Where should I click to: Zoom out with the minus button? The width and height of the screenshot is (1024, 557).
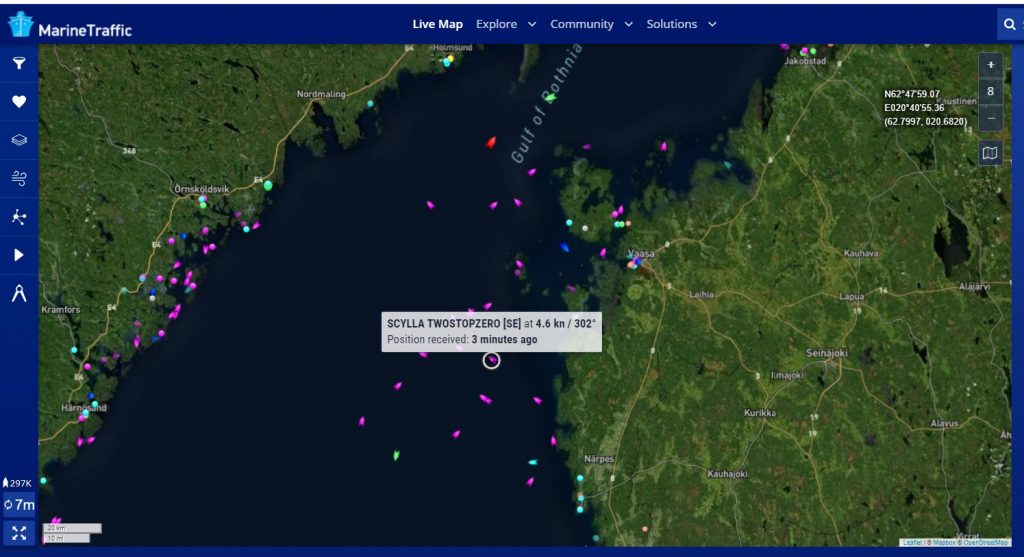click(990, 117)
